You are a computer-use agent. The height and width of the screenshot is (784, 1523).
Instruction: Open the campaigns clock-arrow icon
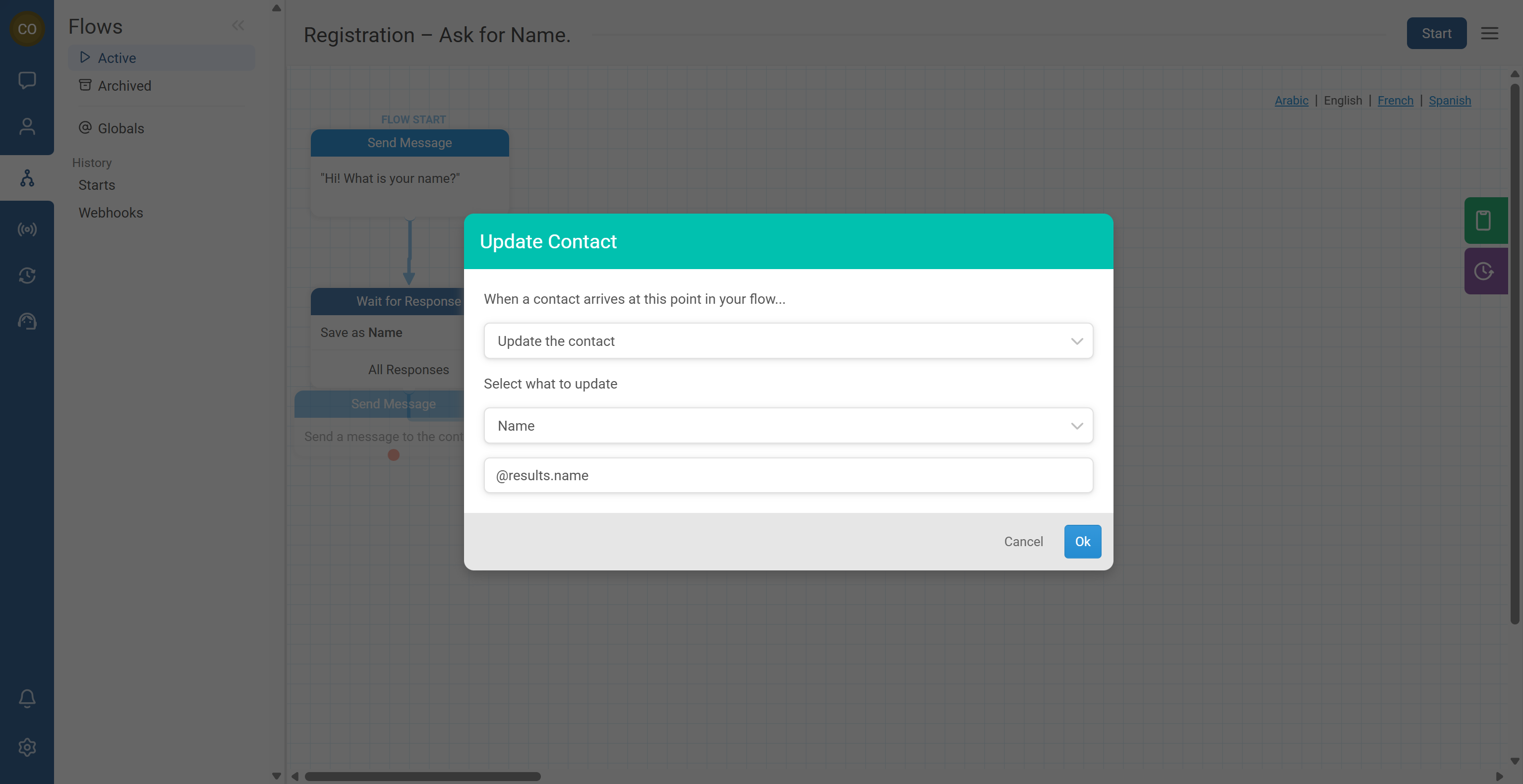pos(27,276)
